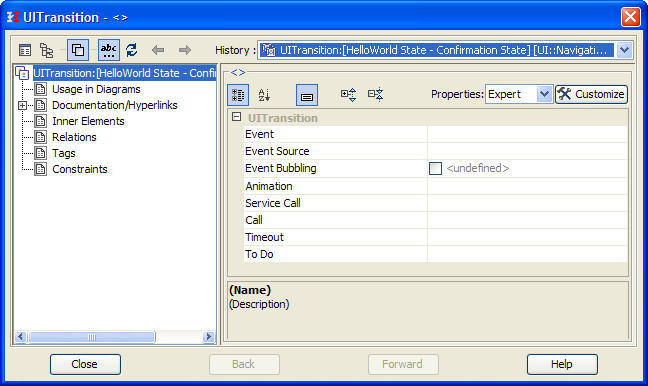Click the left arrow back icon
The width and height of the screenshot is (648, 386).
pos(158,50)
